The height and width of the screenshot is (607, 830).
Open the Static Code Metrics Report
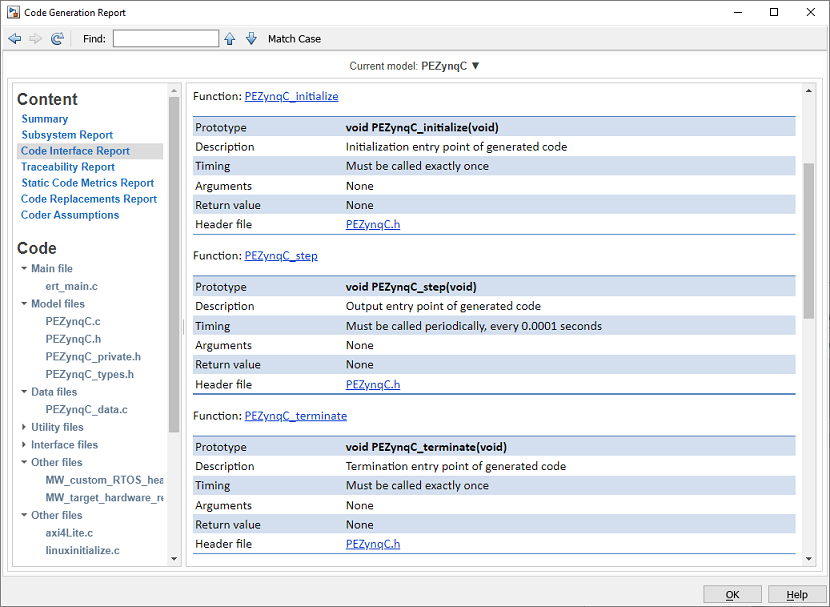pyautogui.click(x=88, y=183)
